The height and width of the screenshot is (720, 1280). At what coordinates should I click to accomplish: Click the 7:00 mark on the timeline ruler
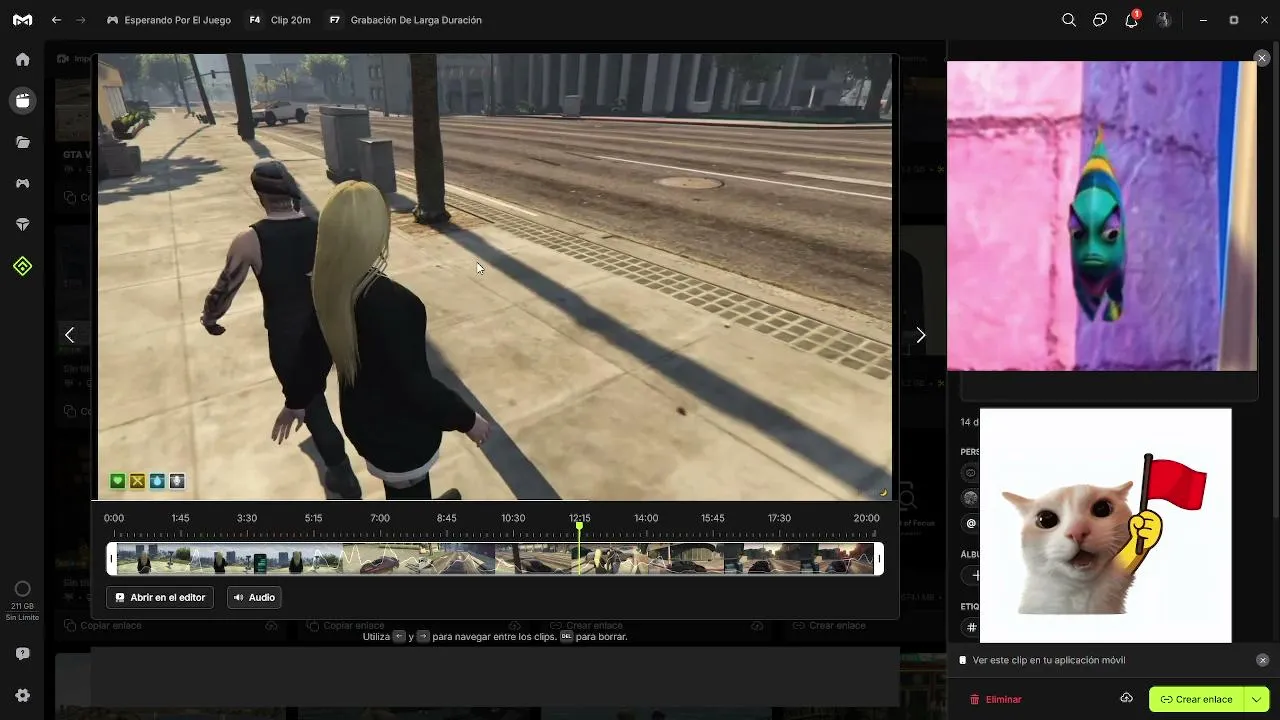(380, 518)
